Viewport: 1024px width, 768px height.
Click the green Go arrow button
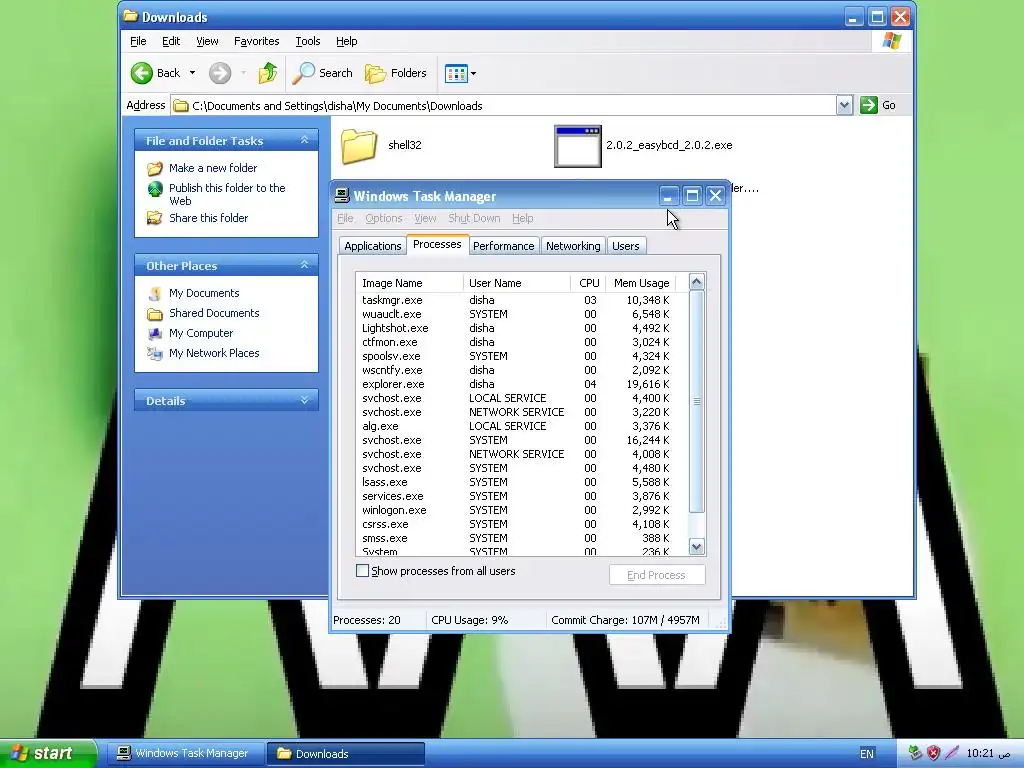[869, 105]
